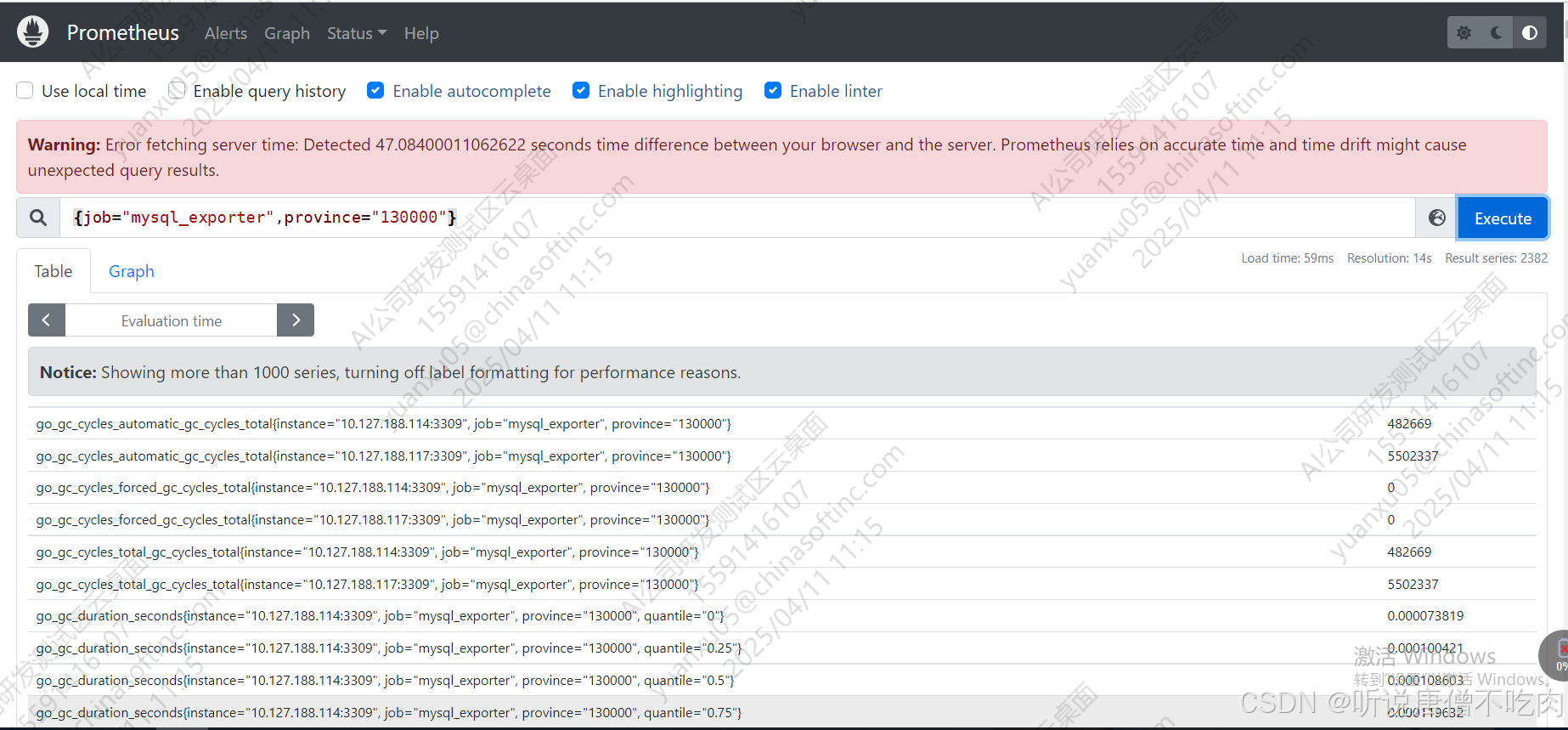Switch to the Graph tab

pos(132,271)
